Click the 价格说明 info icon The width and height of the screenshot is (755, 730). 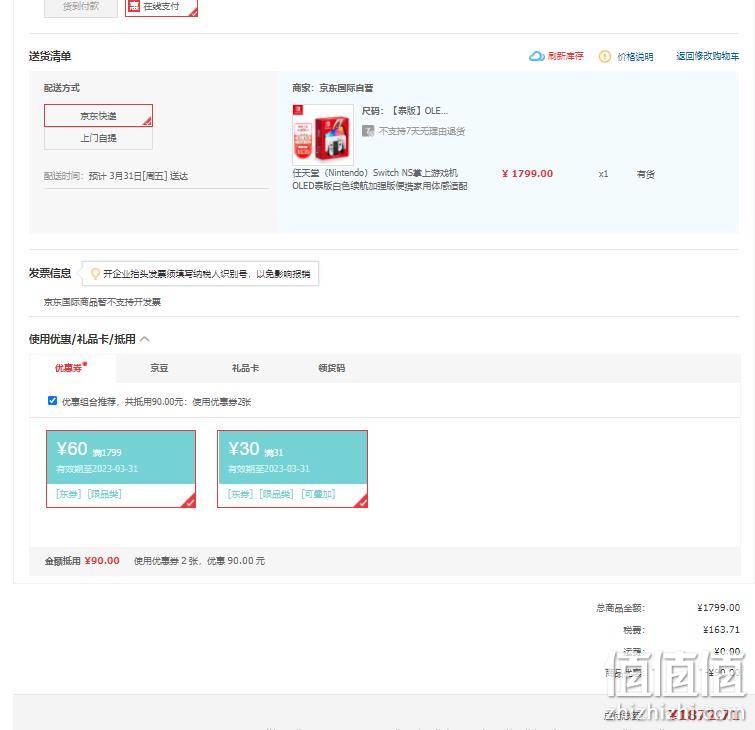coord(605,57)
